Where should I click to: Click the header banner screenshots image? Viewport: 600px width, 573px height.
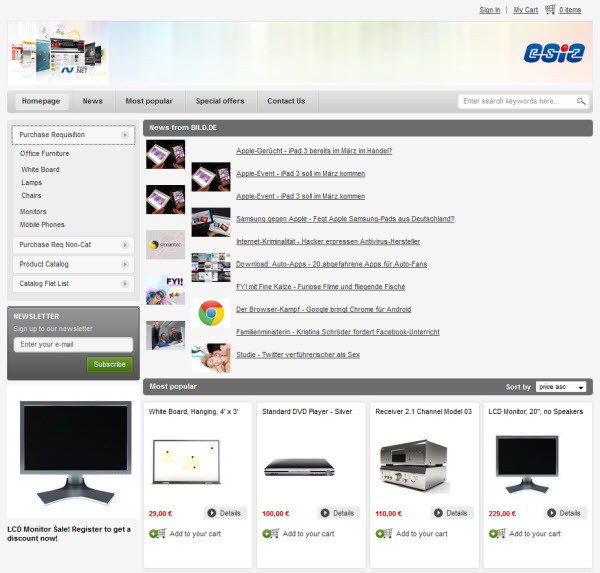(58, 52)
